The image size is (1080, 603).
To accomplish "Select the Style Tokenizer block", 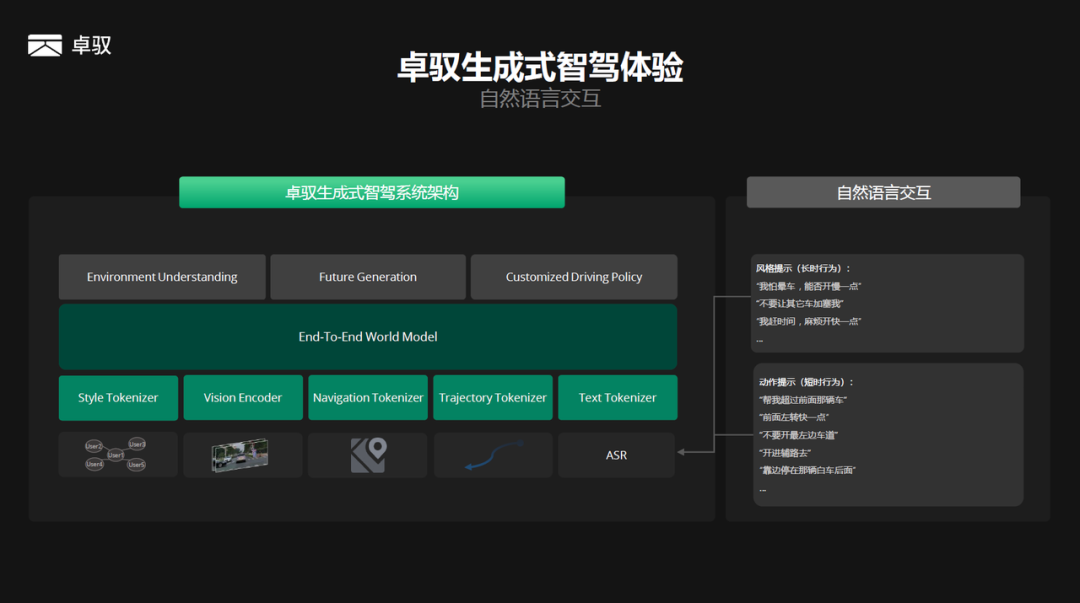I will pyautogui.click(x=118, y=398).
